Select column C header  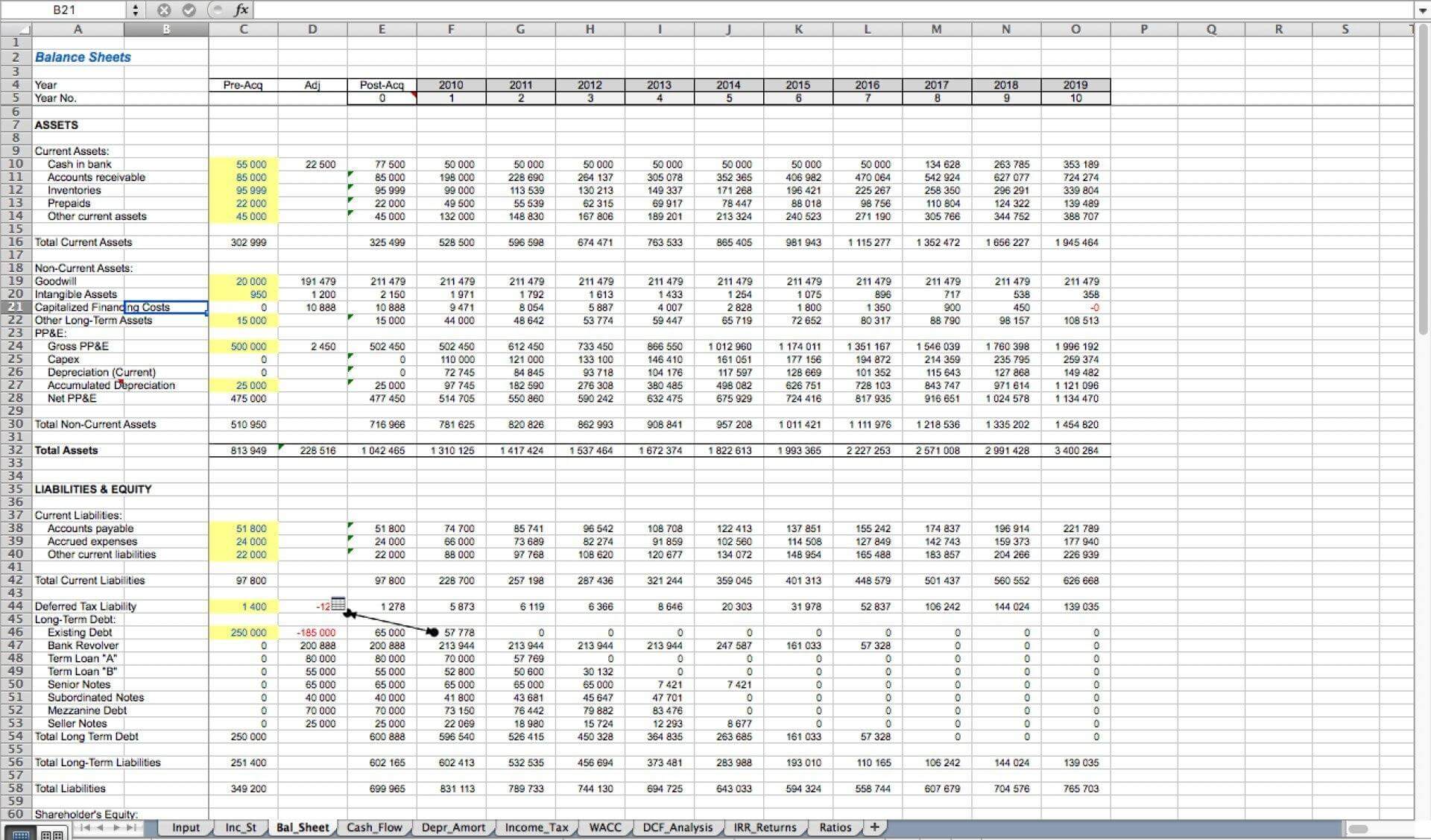[243, 30]
